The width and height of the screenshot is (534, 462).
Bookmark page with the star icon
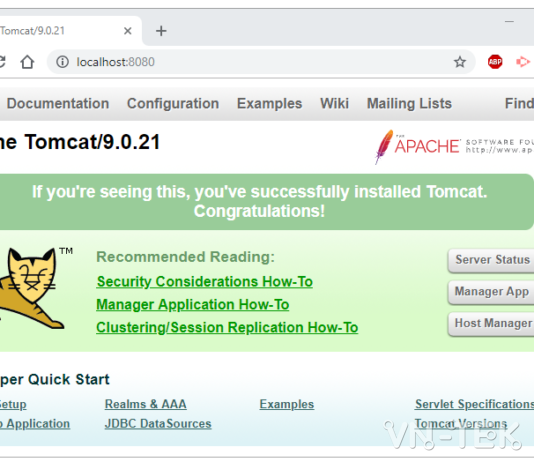click(459, 62)
